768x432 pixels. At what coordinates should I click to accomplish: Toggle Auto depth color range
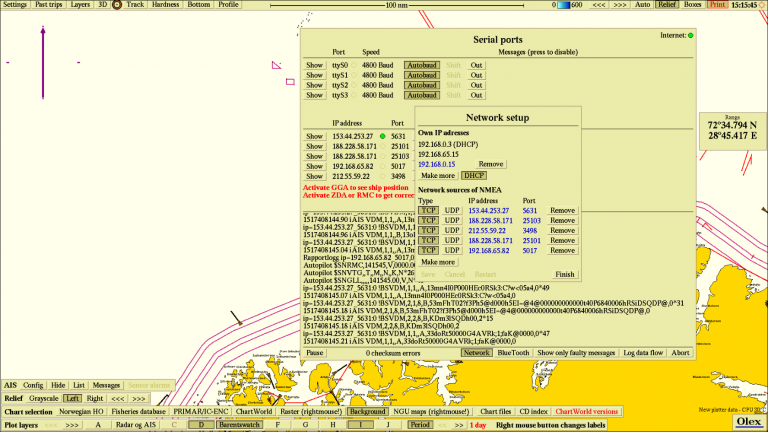pos(642,4)
